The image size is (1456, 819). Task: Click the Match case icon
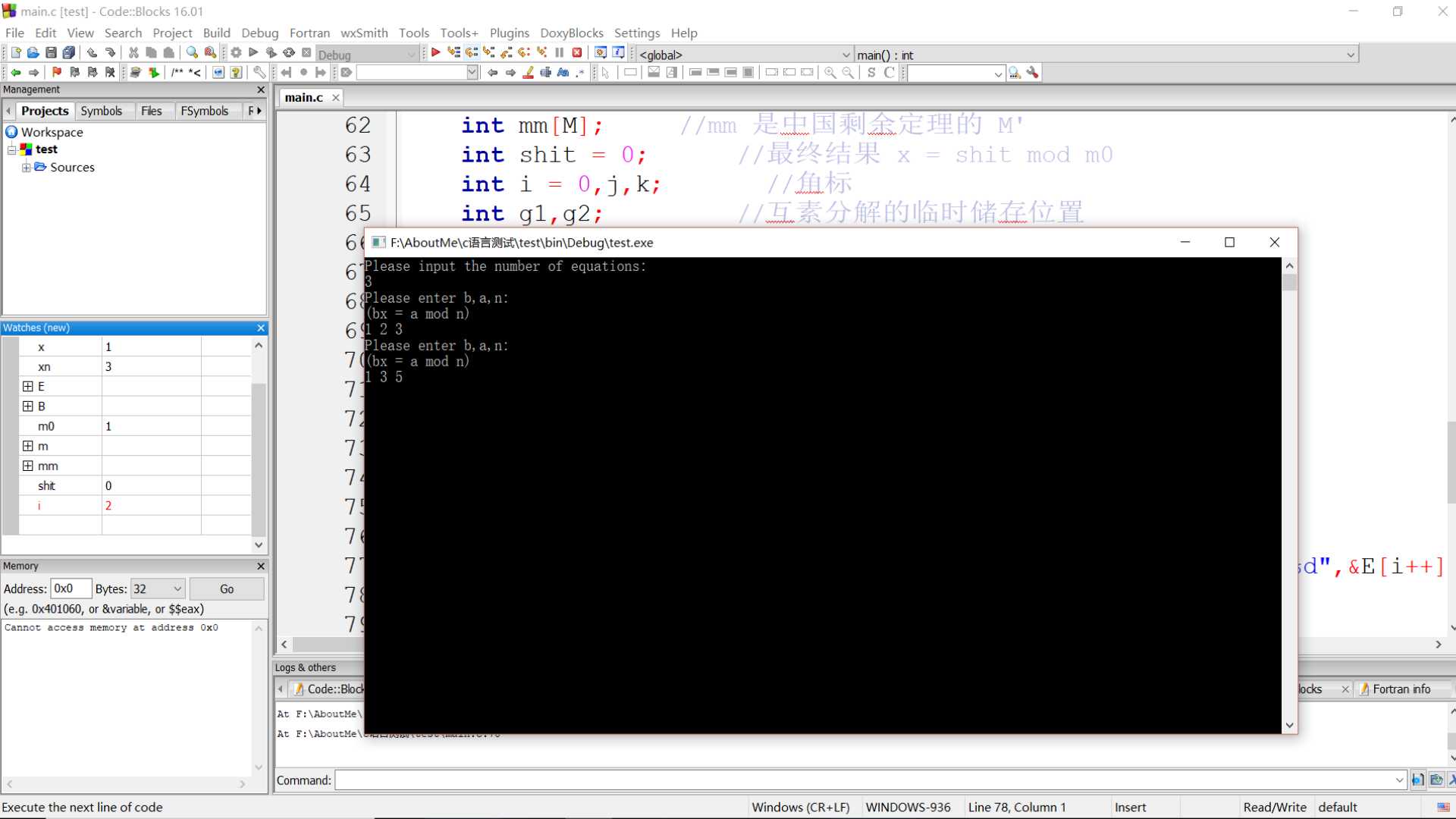pos(563,72)
